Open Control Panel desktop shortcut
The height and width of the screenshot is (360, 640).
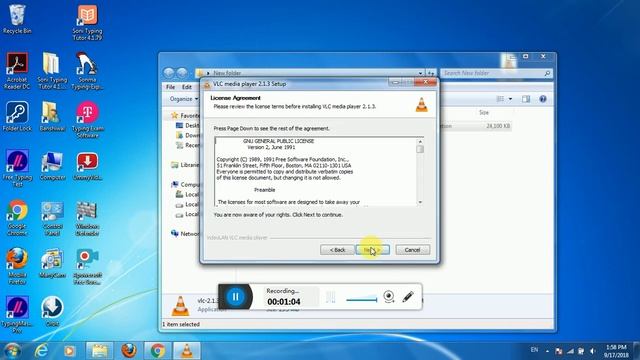coord(52,218)
